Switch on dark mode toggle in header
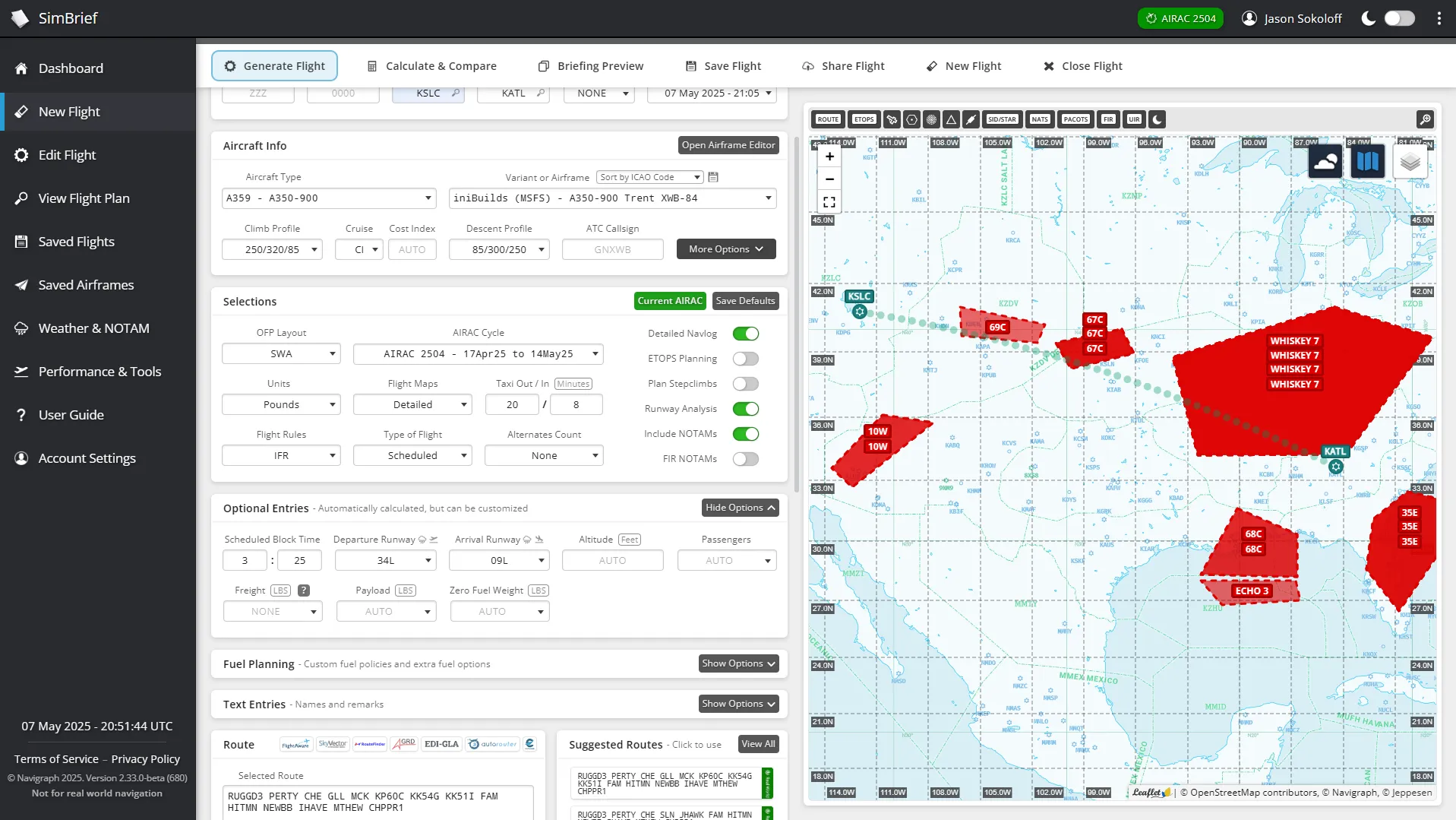Screen dimensions: 1456x820 tap(1399, 18)
